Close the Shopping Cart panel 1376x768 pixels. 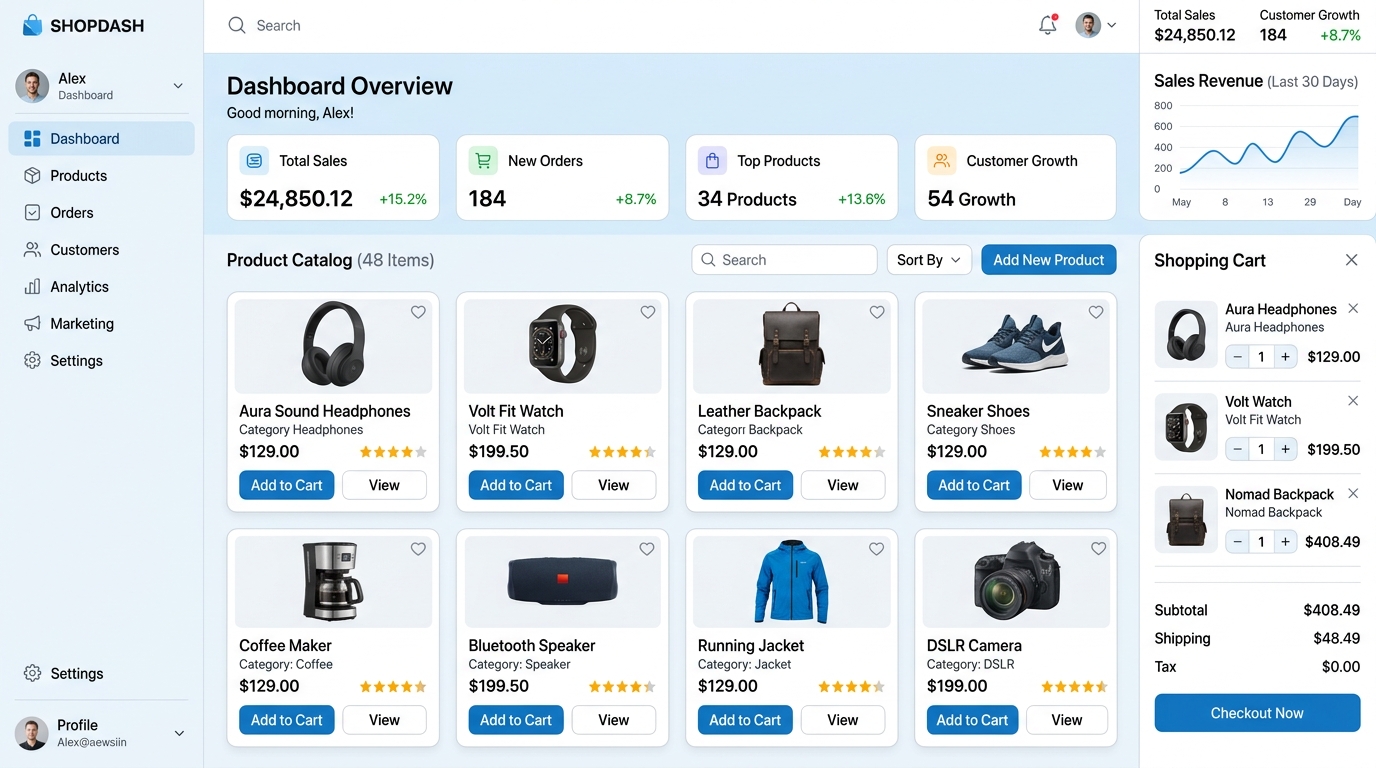(1351, 260)
